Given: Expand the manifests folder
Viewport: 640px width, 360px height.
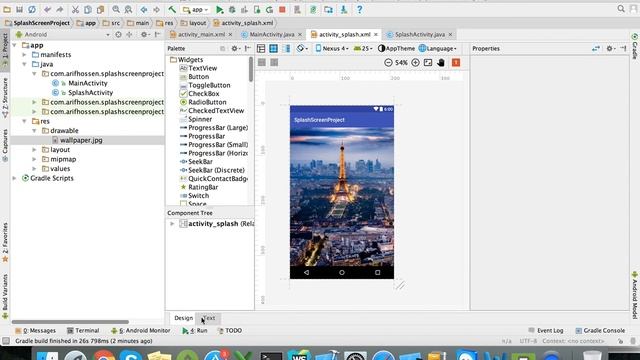Looking at the screenshot, I should pyautogui.click(x=24, y=55).
